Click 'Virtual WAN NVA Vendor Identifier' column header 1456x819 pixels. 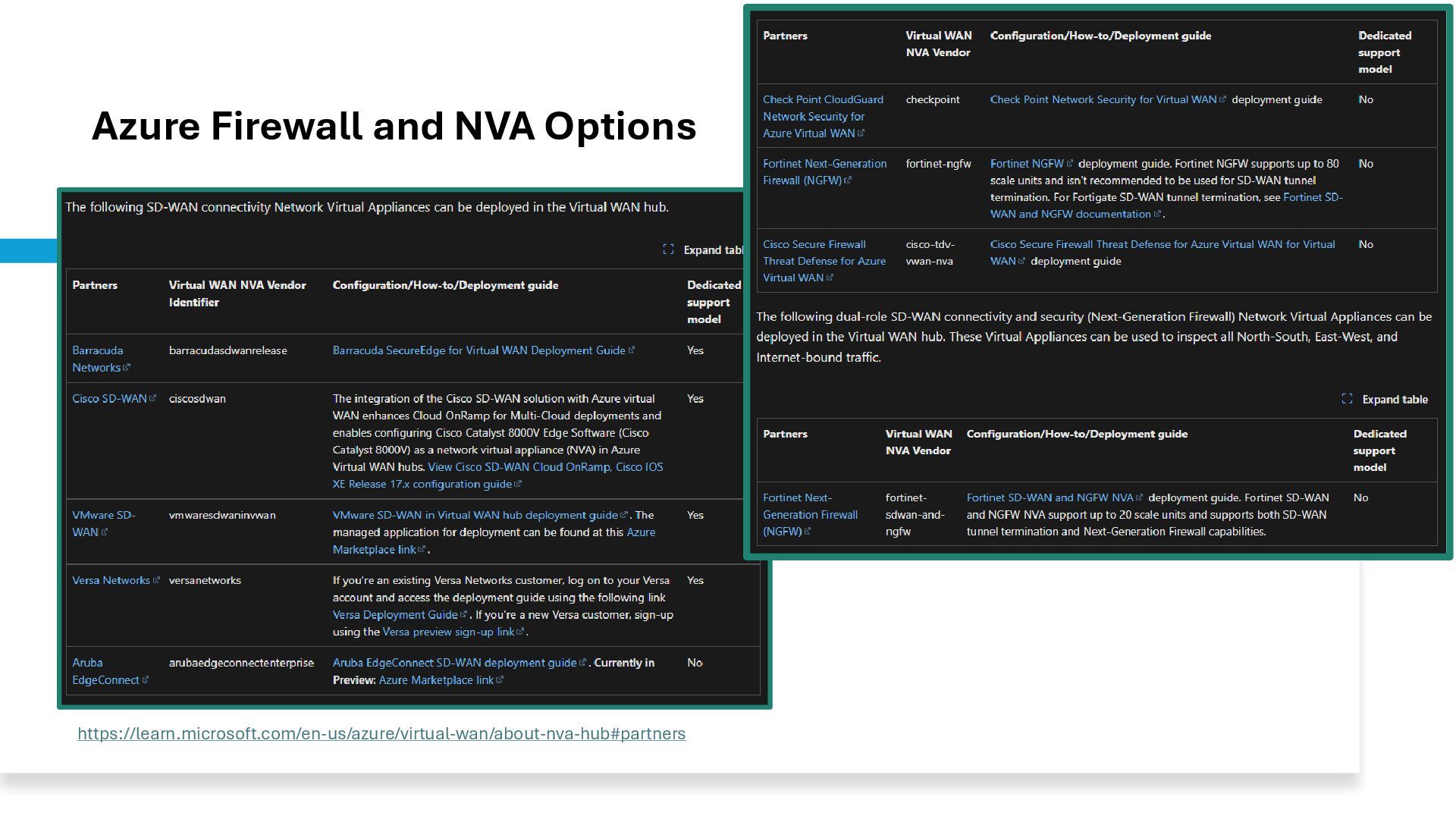pos(237,293)
